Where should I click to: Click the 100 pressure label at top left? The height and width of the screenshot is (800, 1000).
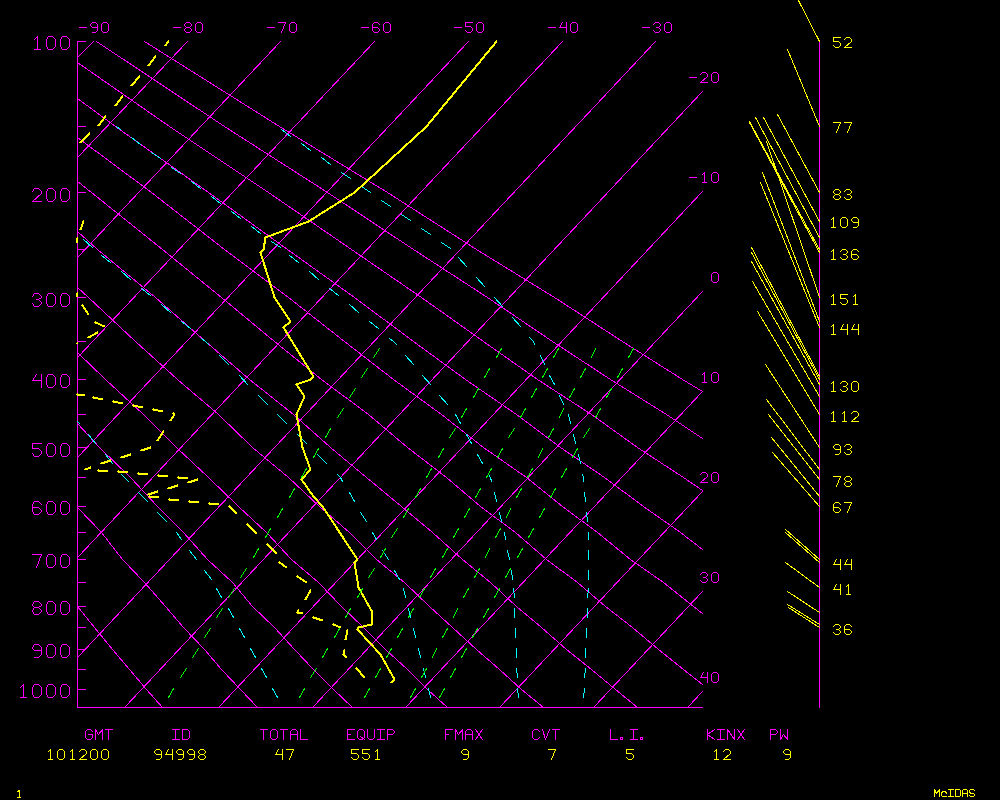coord(51,43)
